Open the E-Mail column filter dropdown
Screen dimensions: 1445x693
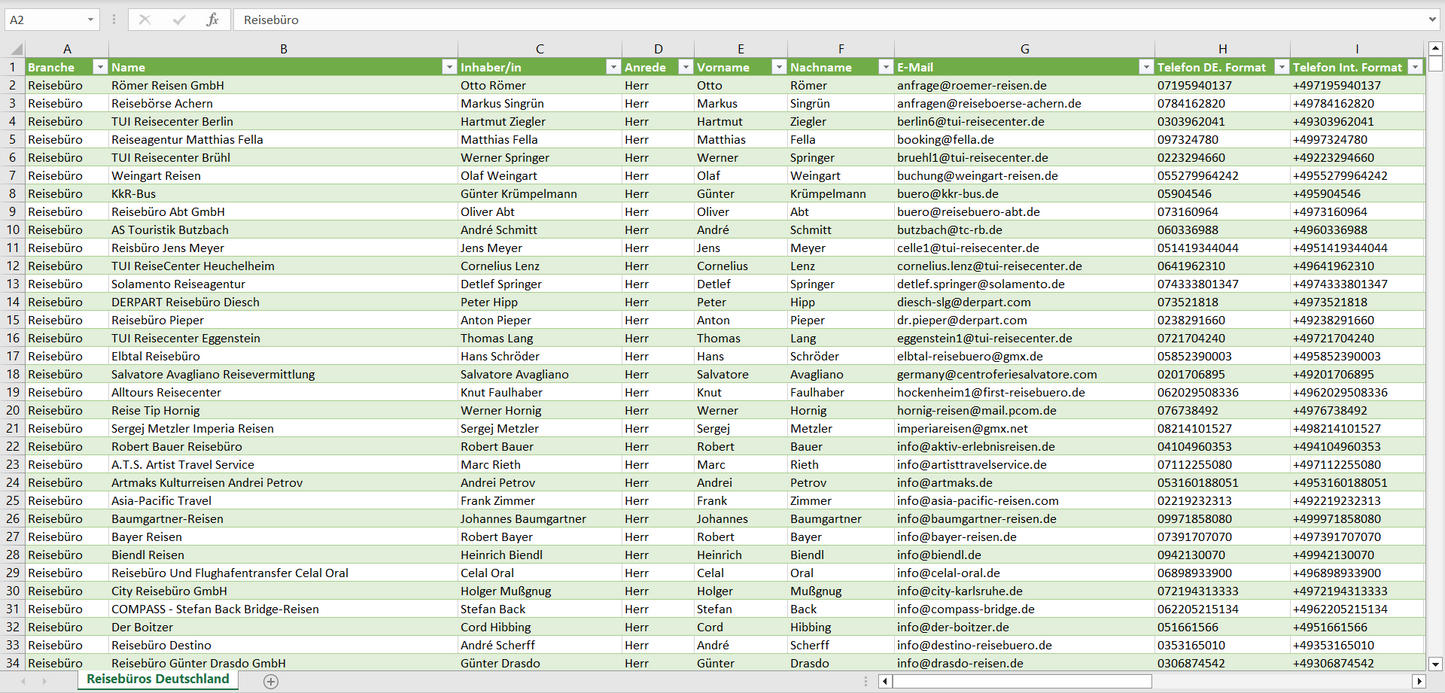pos(1145,67)
